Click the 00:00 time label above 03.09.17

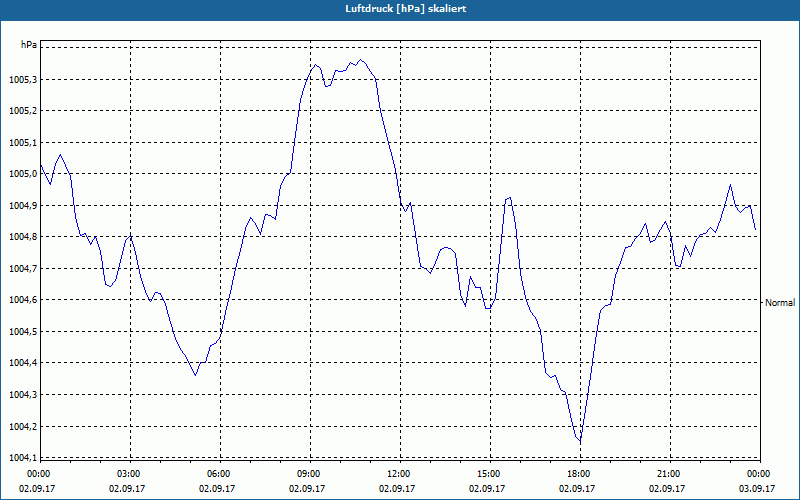(760, 474)
